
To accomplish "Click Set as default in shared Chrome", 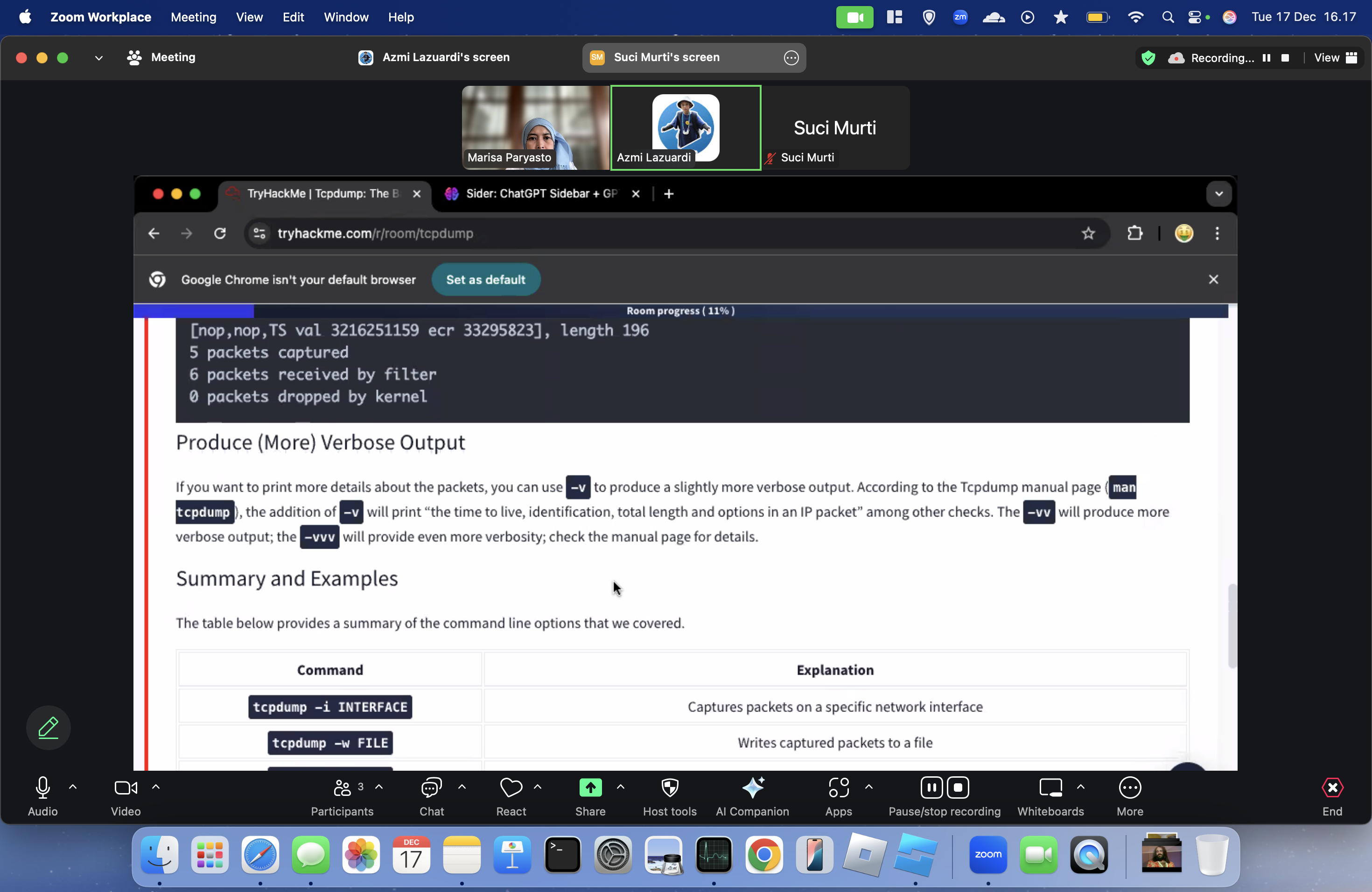I will click(x=485, y=279).
